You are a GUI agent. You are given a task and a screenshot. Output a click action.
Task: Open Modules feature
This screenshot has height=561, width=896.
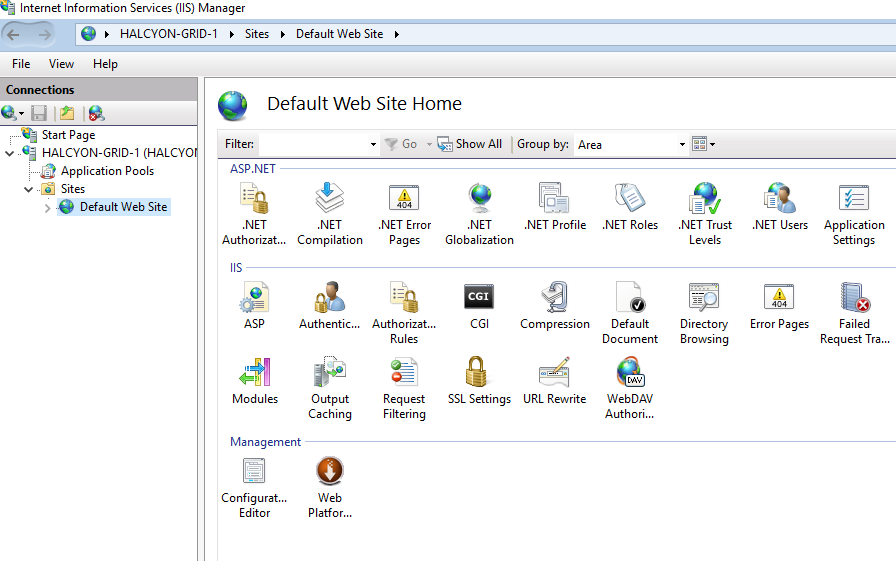pyautogui.click(x=255, y=380)
